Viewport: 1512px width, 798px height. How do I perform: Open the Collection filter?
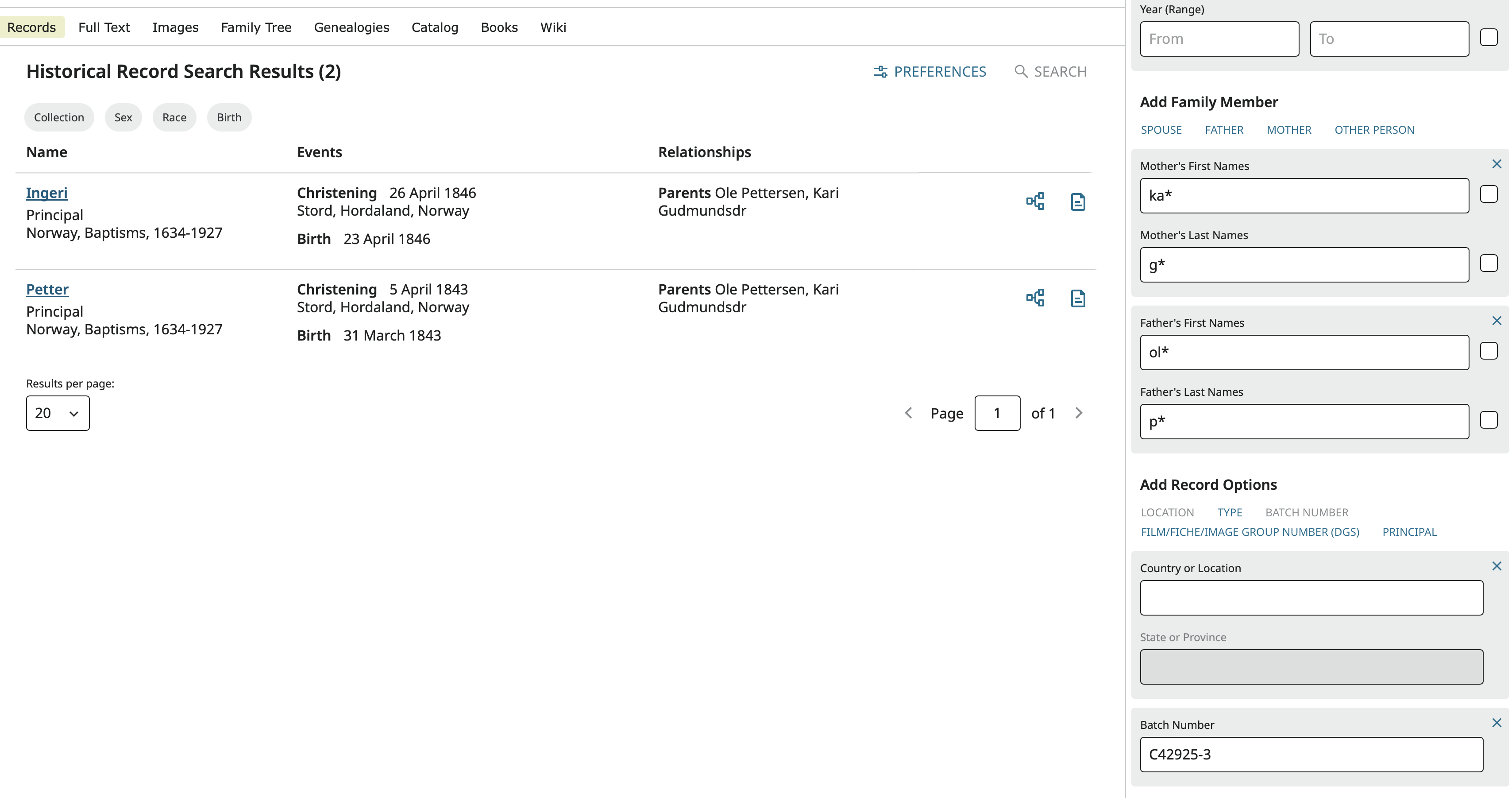tap(59, 117)
